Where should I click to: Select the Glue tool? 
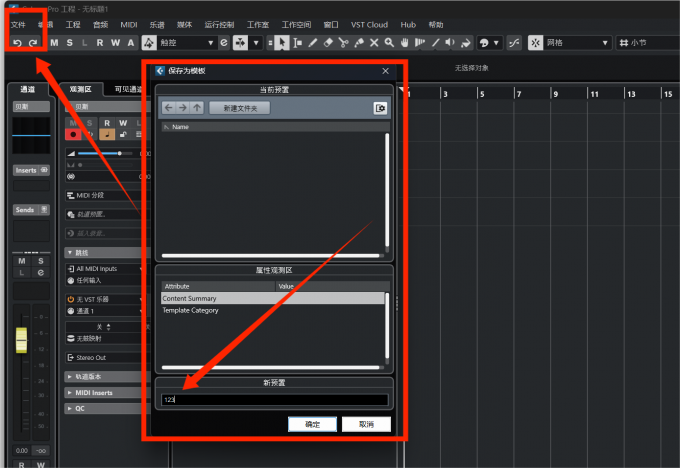[359, 43]
